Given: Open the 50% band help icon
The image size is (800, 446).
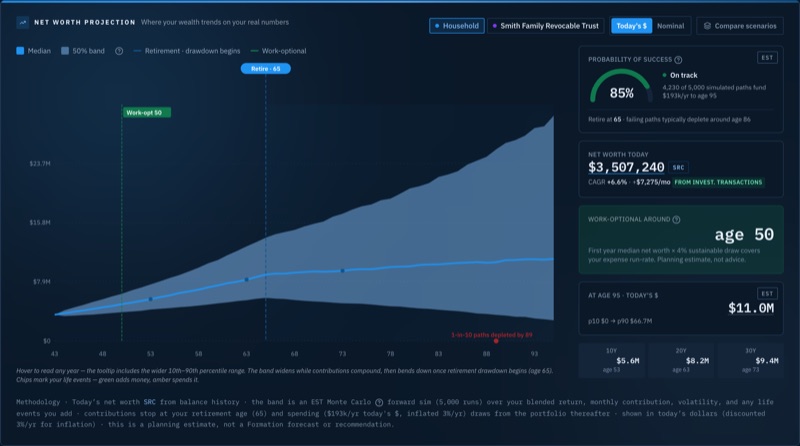Looking at the screenshot, I should tap(119, 51).
